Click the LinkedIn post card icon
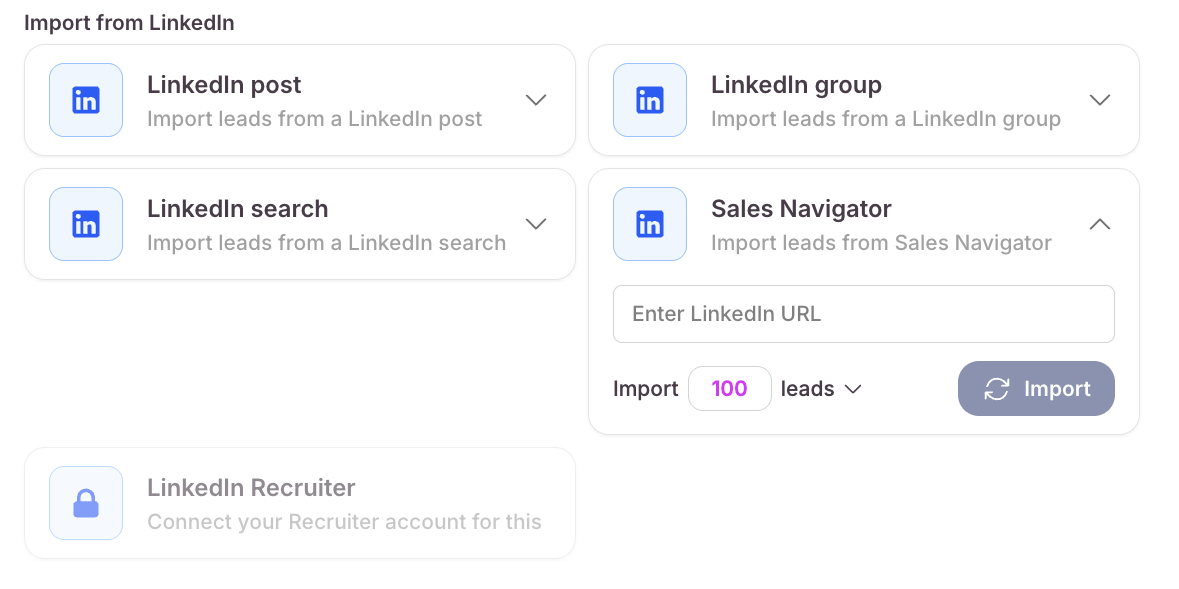 [x=86, y=100]
